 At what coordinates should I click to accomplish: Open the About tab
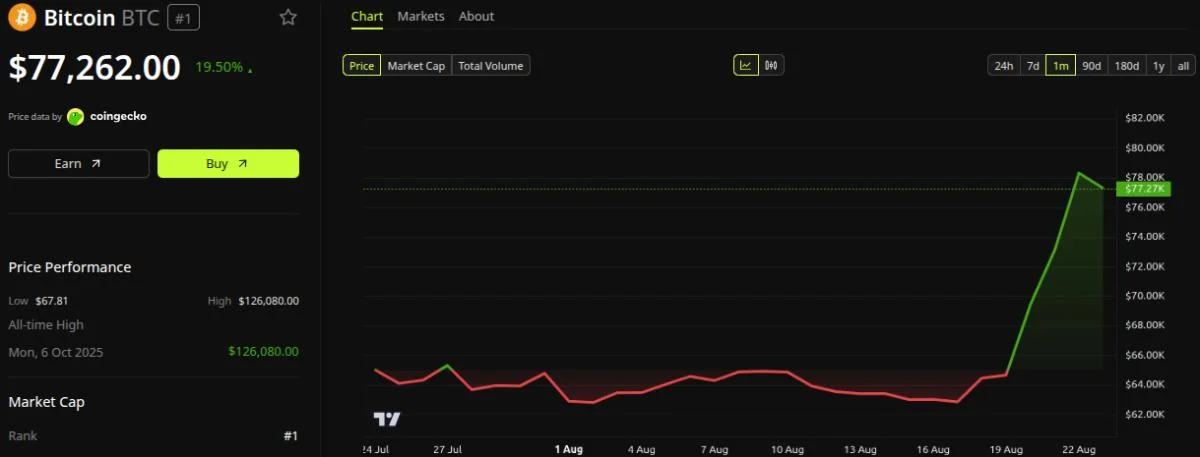pyautogui.click(x=476, y=16)
